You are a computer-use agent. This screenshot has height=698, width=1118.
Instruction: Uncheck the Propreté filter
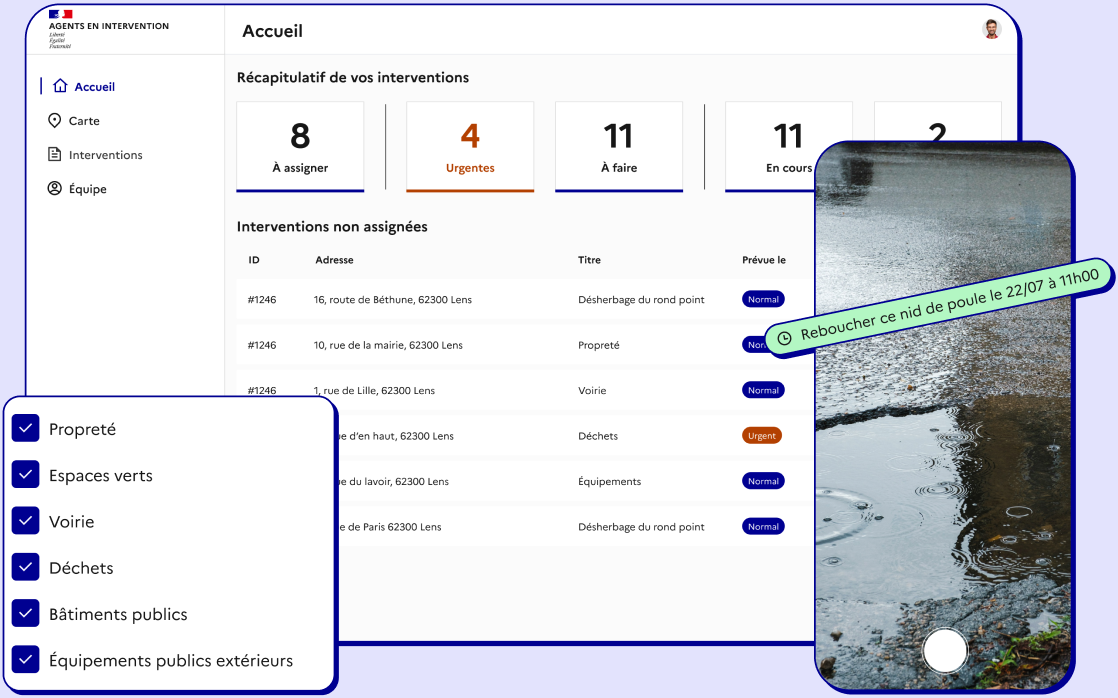click(x=26, y=428)
